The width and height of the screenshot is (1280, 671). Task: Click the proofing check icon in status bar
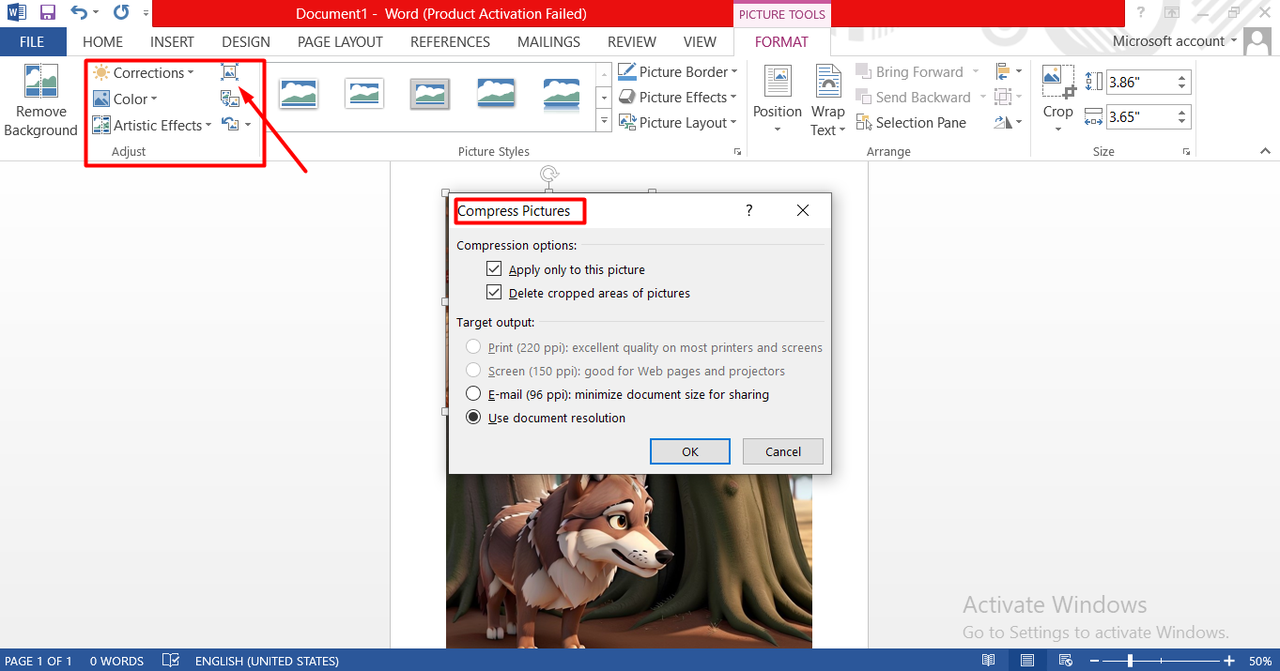[171, 660]
